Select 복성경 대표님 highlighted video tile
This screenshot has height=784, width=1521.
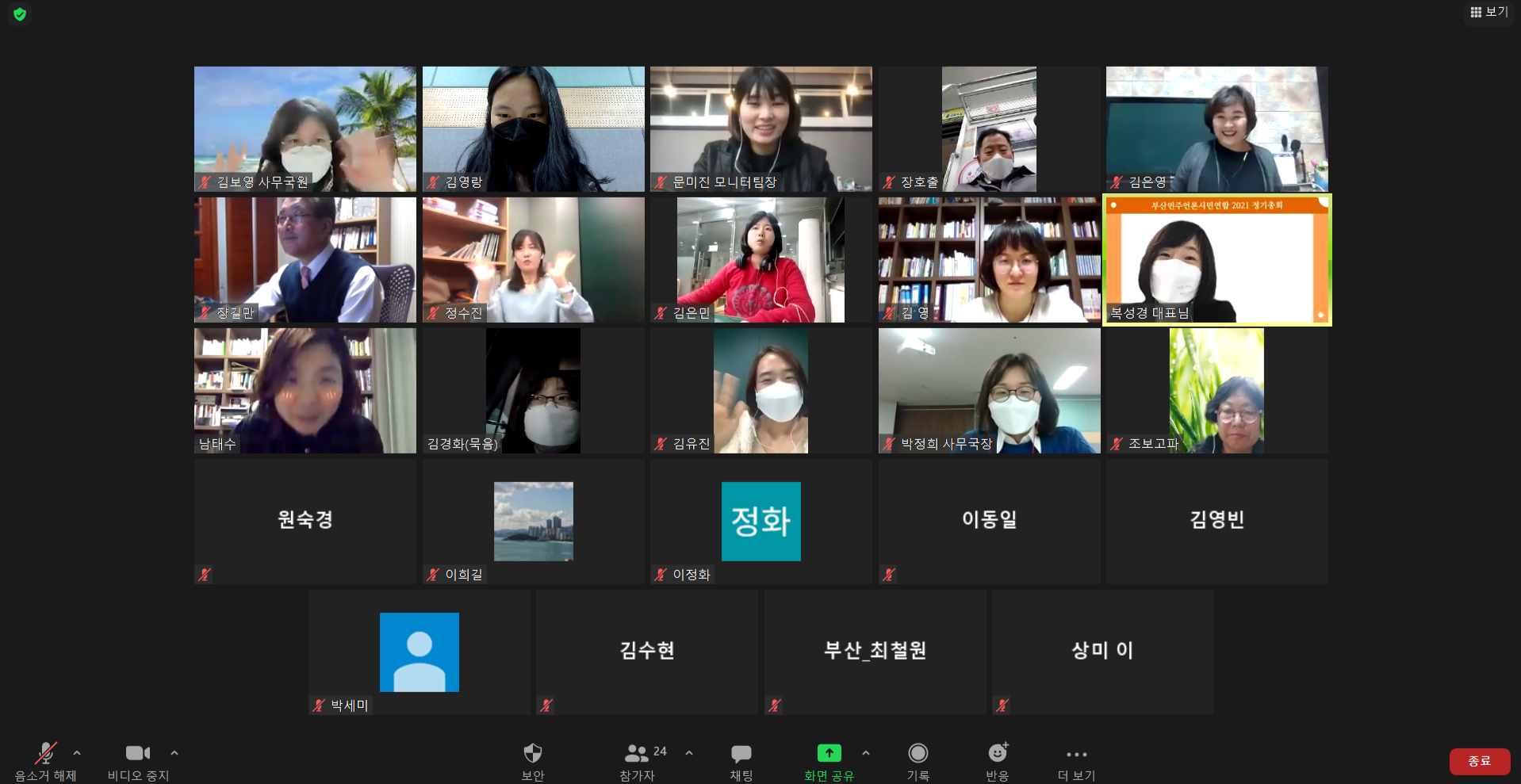pos(1216,260)
